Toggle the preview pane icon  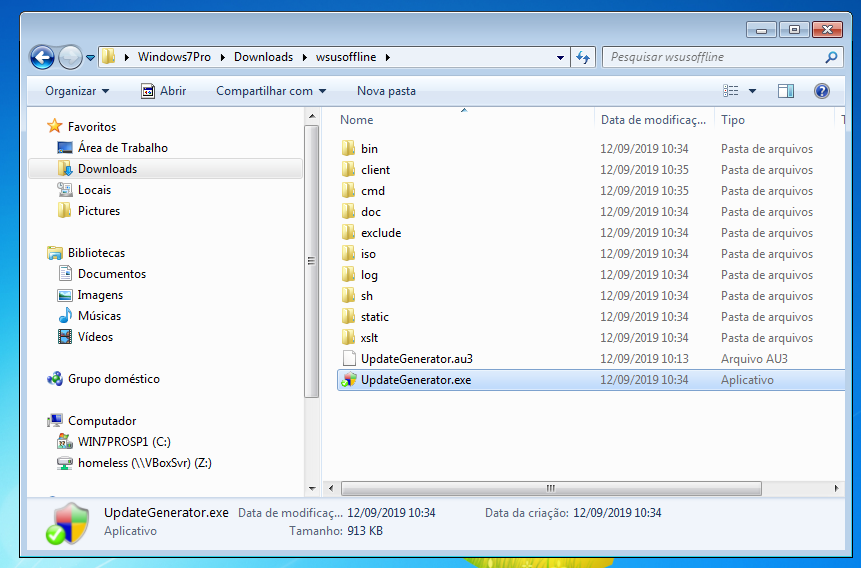coord(786,91)
